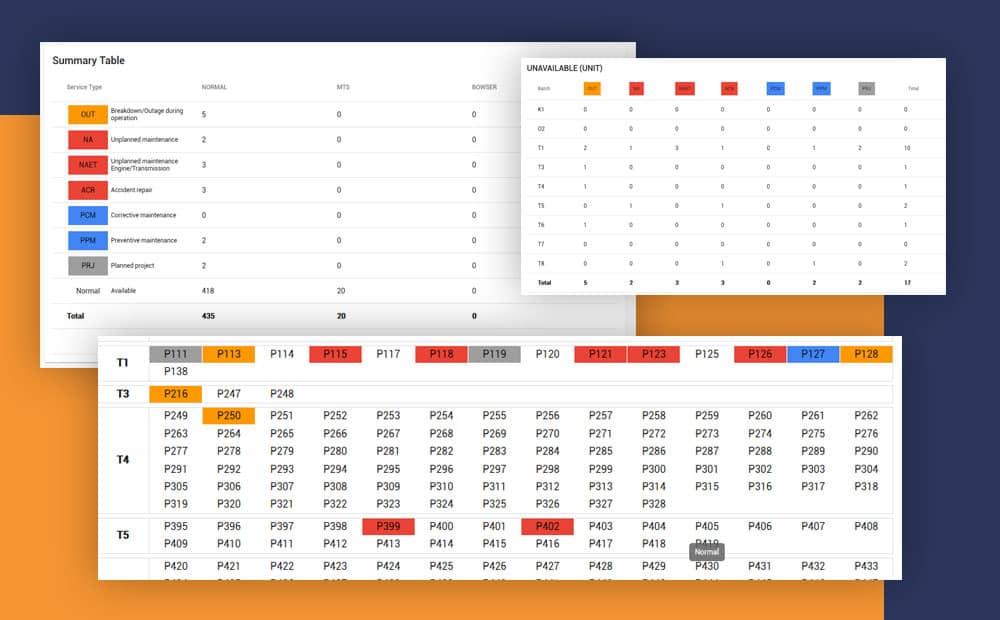This screenshot has height=620, width=1000.
Task: Select orange unit P216 in T3 batch
Action: [175, 394]
